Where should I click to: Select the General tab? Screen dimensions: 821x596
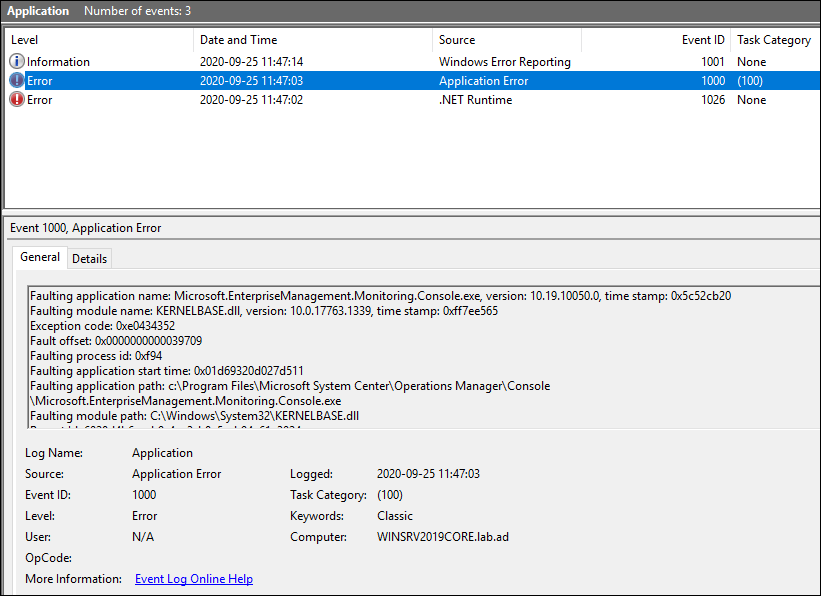pos(40,257)
